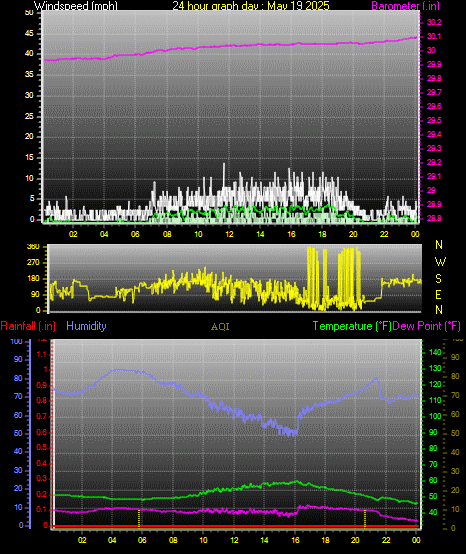Viewport: 466px width, 554px height.
Task: Click windspeed axis value 25
Action: pyautogui.click(x=29, y=116)
